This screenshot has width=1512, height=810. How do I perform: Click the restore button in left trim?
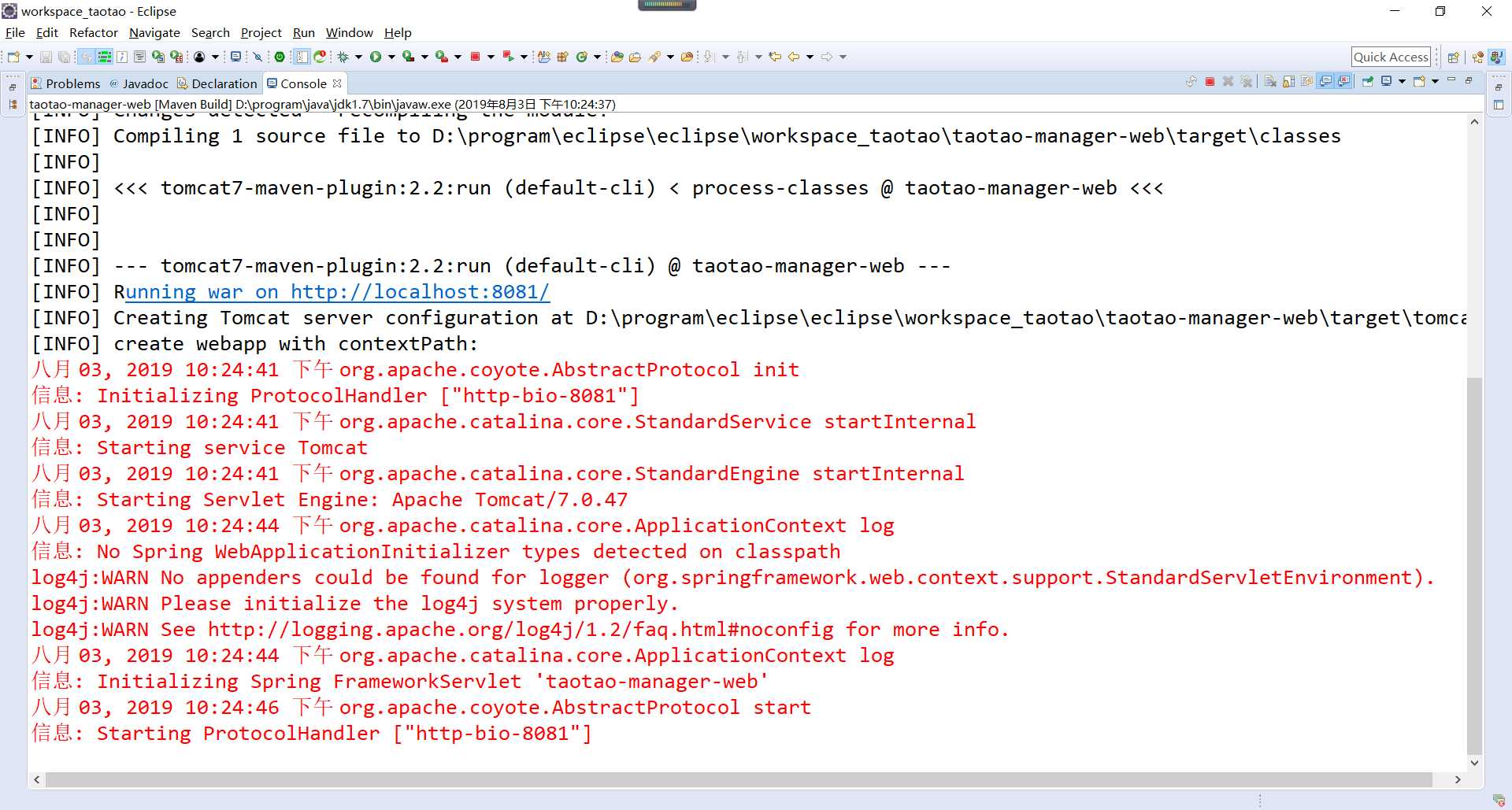(x=13, y=87)
